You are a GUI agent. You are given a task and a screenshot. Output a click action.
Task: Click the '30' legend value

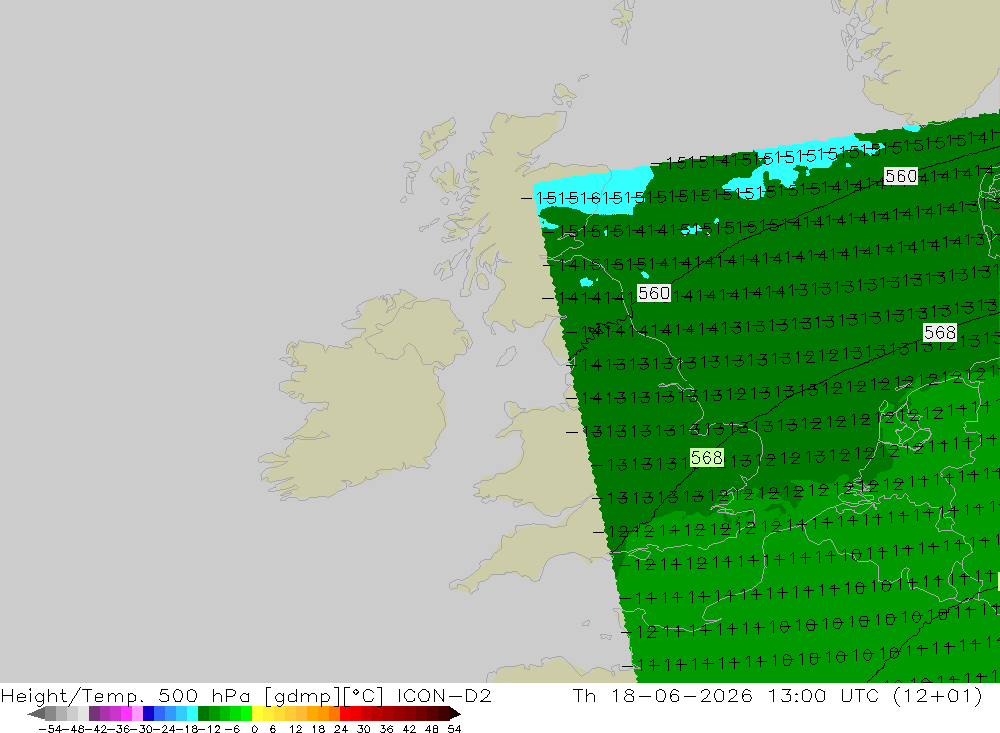click(x=363, y=729)
